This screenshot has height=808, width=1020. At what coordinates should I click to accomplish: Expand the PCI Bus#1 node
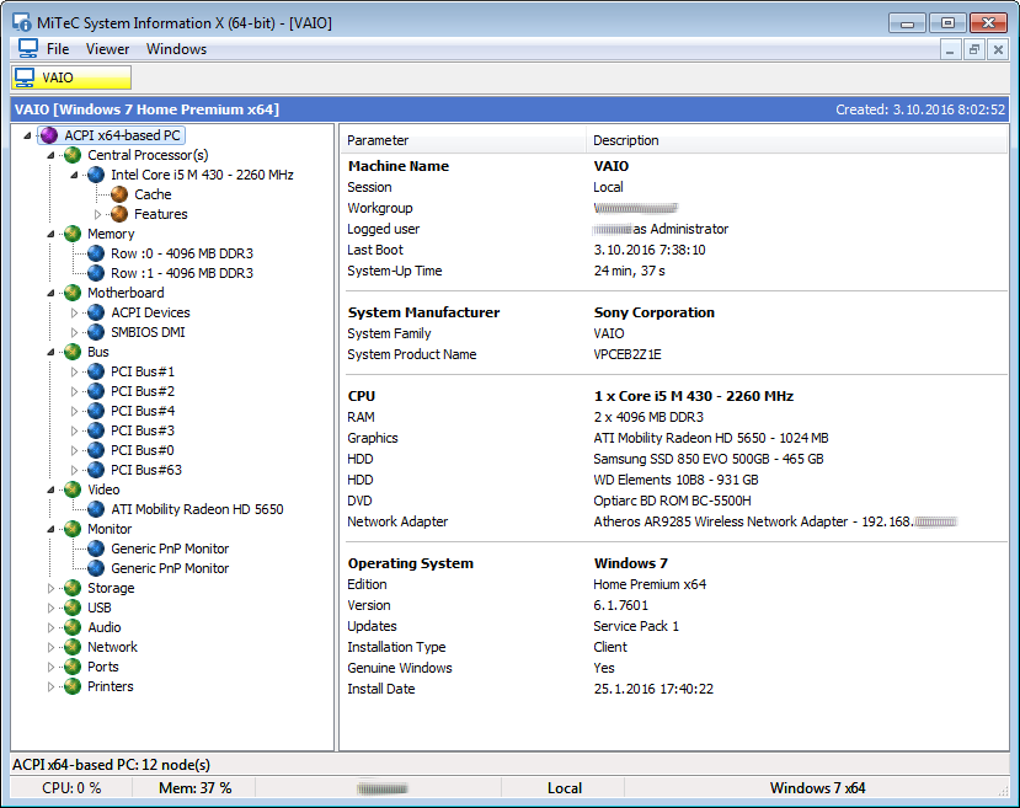(x=74, y=372)
